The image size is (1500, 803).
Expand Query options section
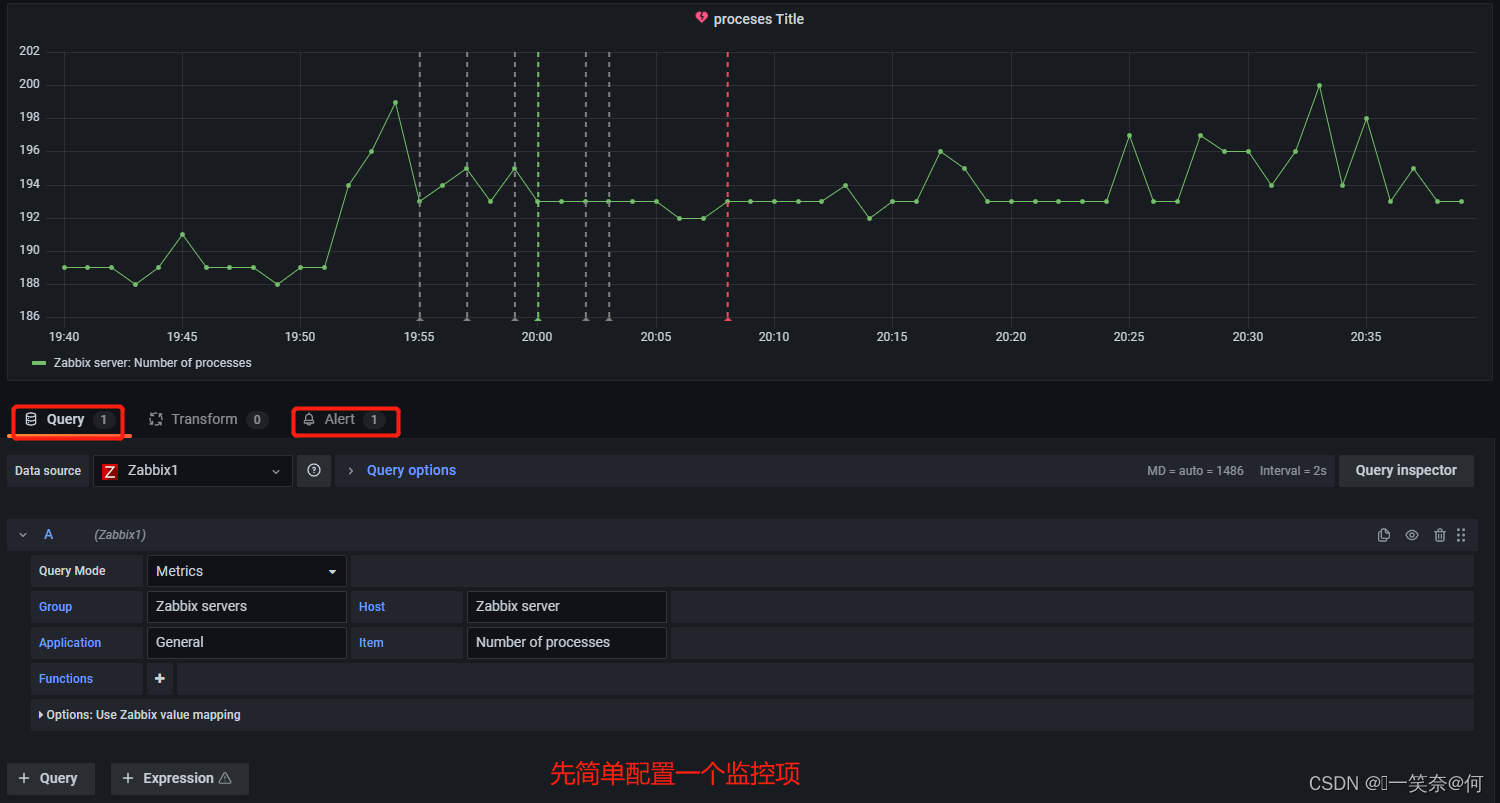(411, 470)
